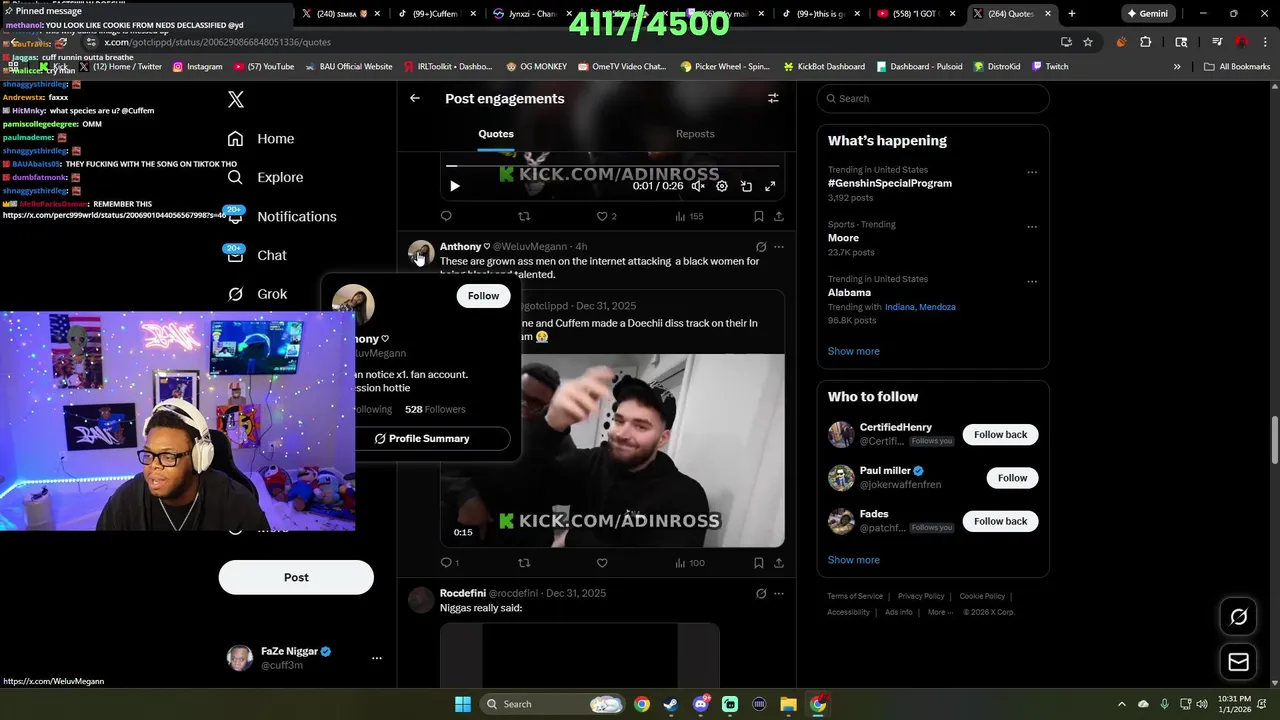The width and height of the screenshot is (1280, 720).
Task: Follow Paul miller
Action: pyautogui.click(x=1012, y=478)
